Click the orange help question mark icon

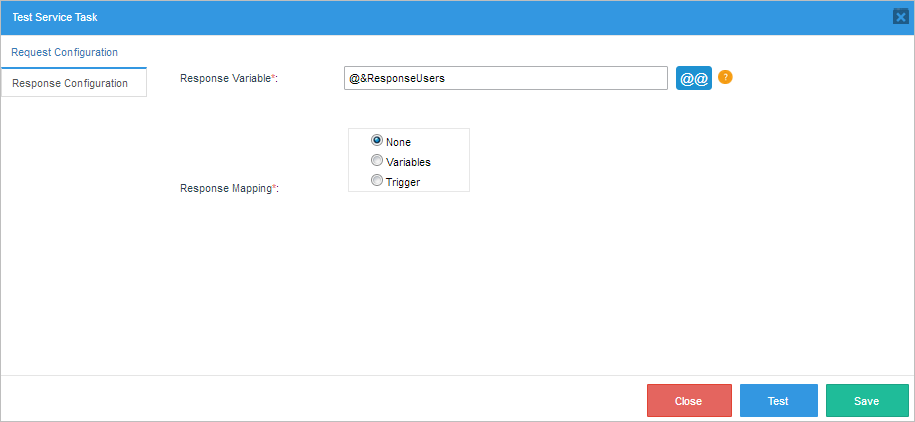(726, 77)
